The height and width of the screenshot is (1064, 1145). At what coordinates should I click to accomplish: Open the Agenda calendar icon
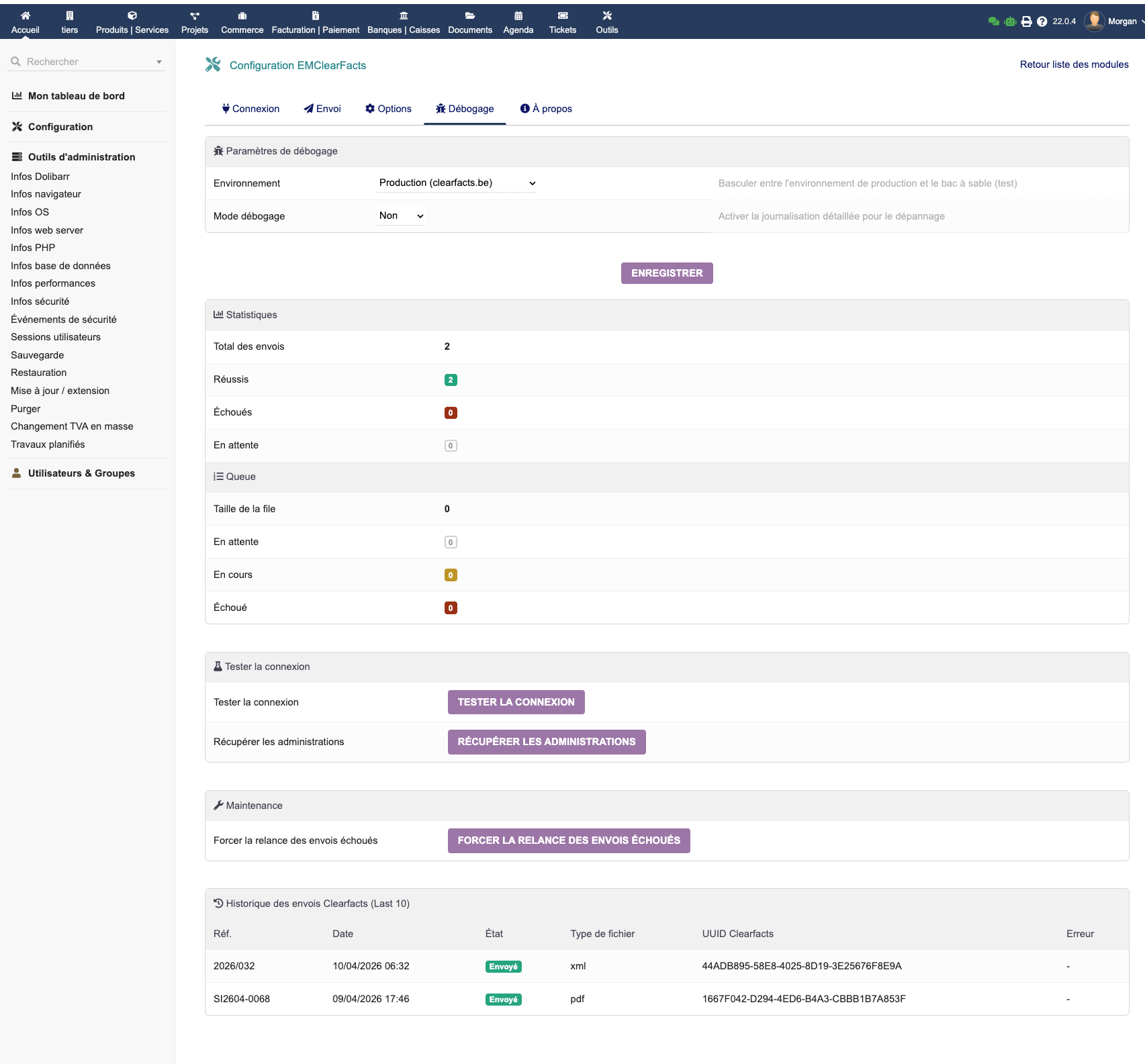(x=518, y=15)
